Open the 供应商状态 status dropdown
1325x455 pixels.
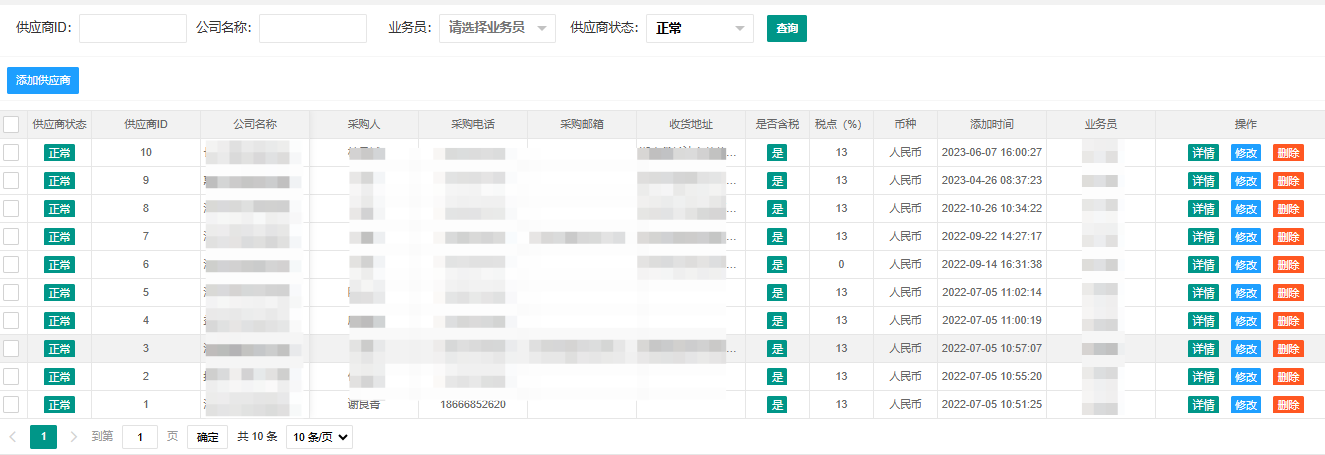click(x=700, y=28)
